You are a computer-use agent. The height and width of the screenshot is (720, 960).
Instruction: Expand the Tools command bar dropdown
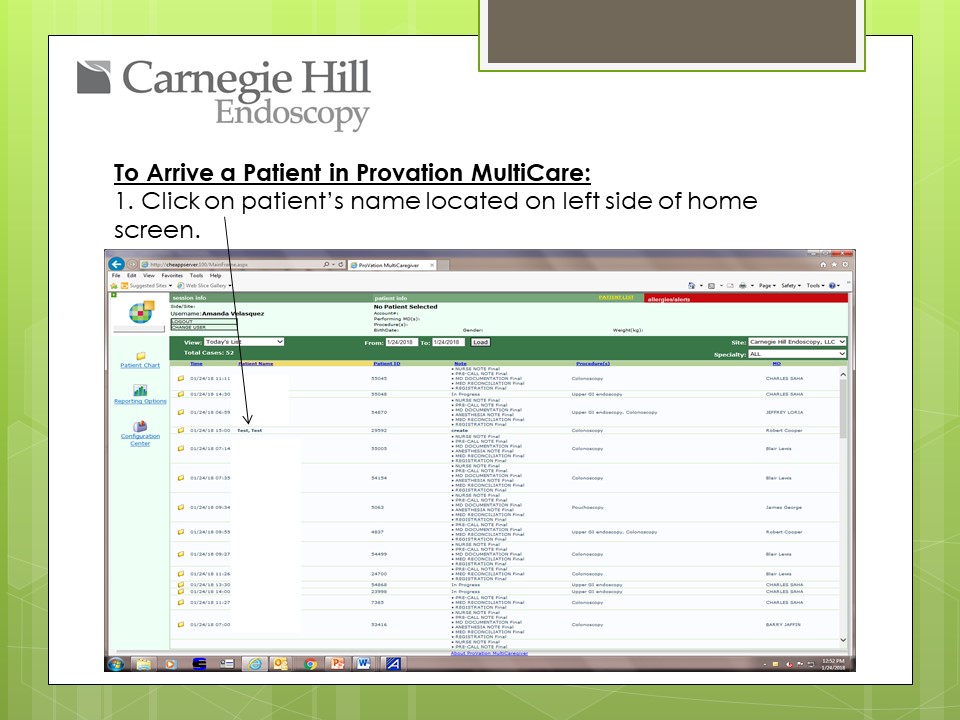816,285
